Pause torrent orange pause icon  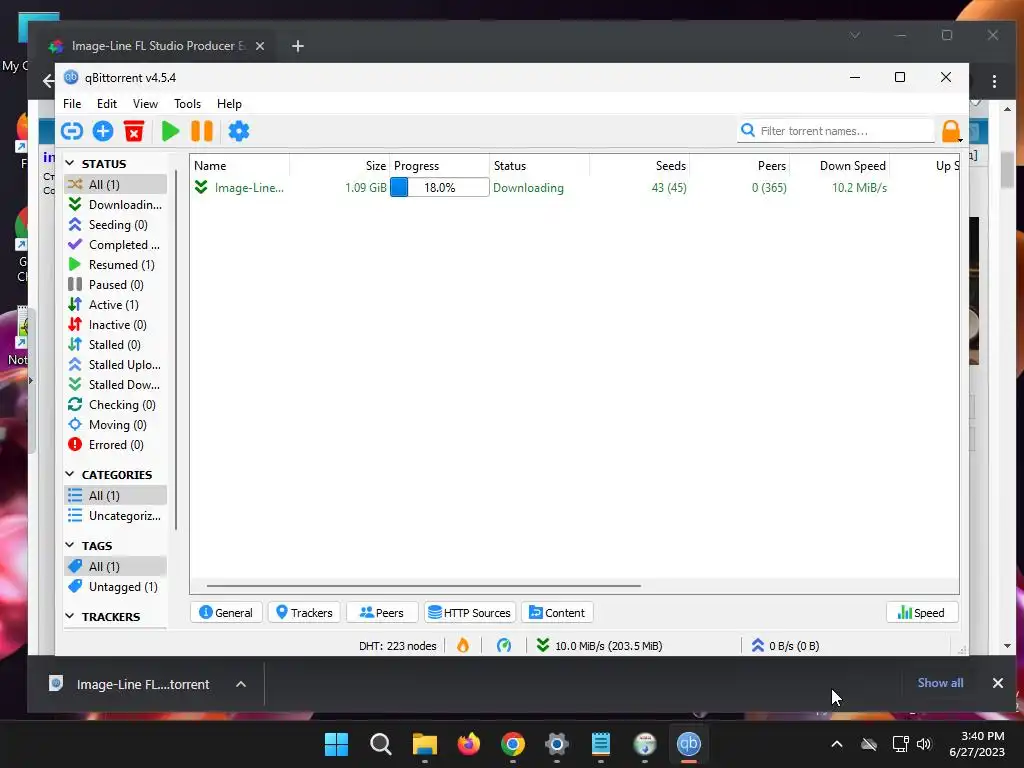(x=202, y=131)
